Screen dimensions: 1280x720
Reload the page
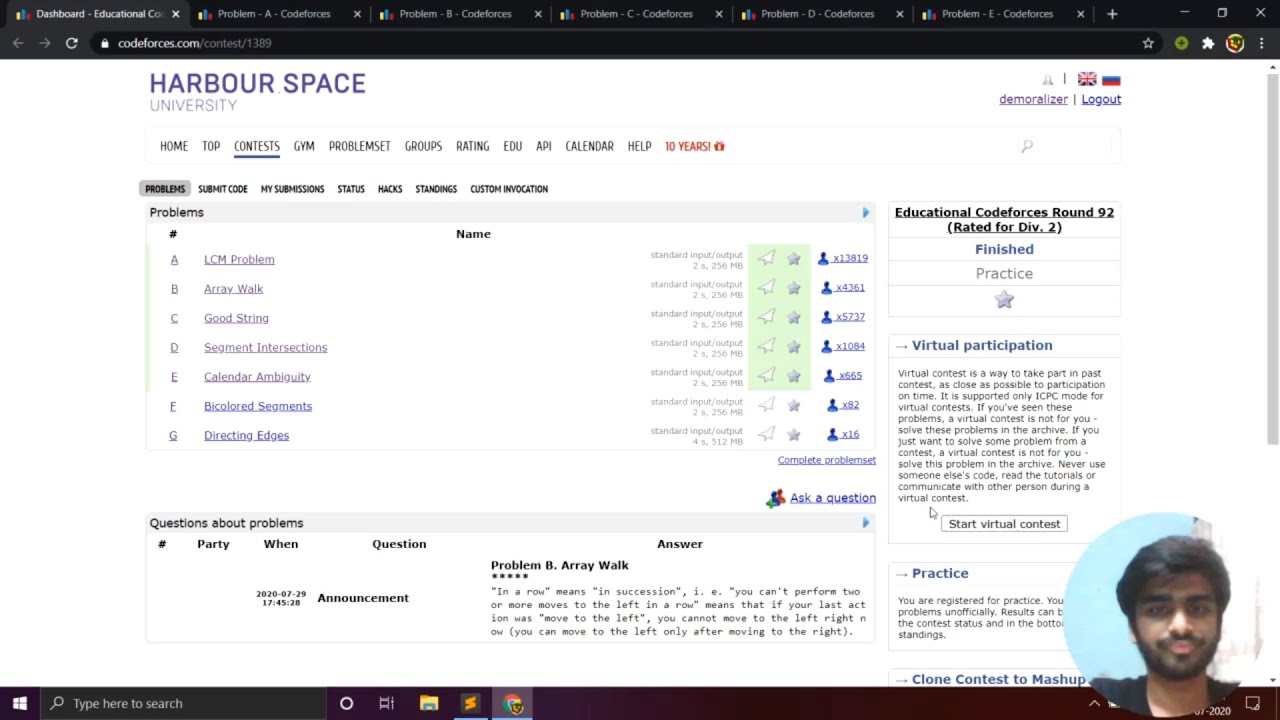click(x=72, y=43)
